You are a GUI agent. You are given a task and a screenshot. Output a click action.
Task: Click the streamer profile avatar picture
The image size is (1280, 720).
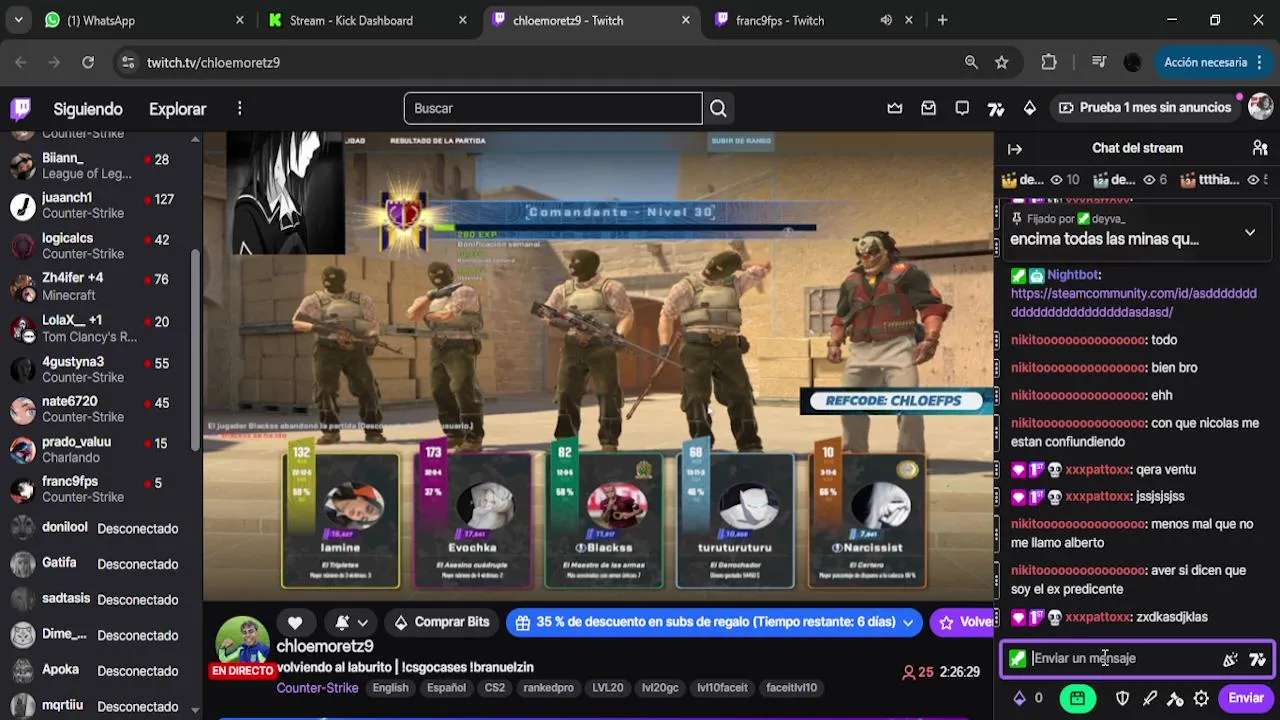pos(243,641)
